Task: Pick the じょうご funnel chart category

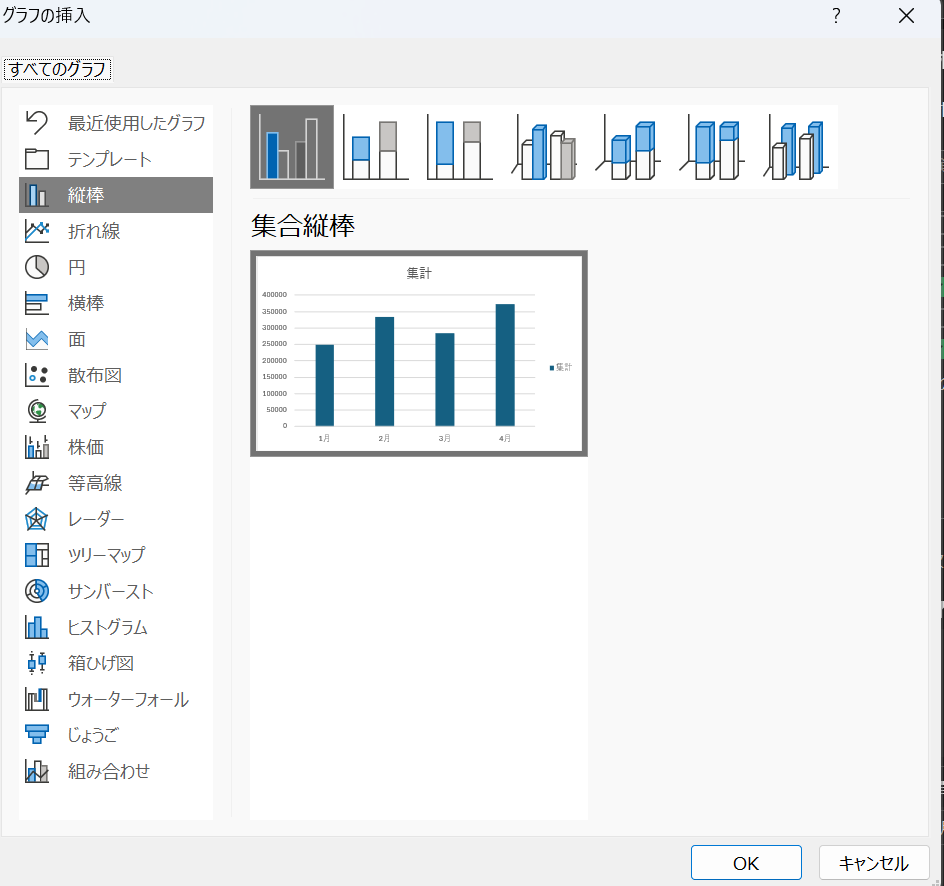Action: tap(92, 735)
